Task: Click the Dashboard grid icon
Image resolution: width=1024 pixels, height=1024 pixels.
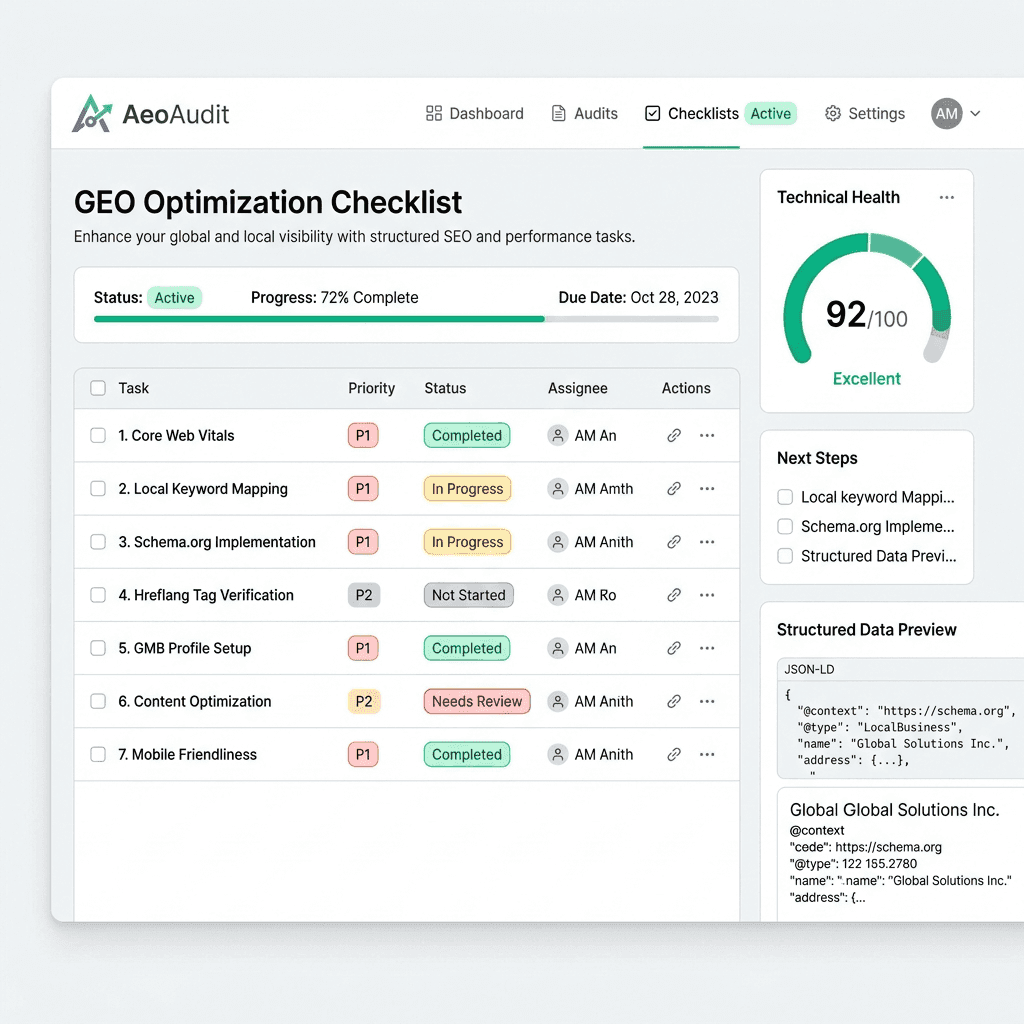Action: coord(434,114)
